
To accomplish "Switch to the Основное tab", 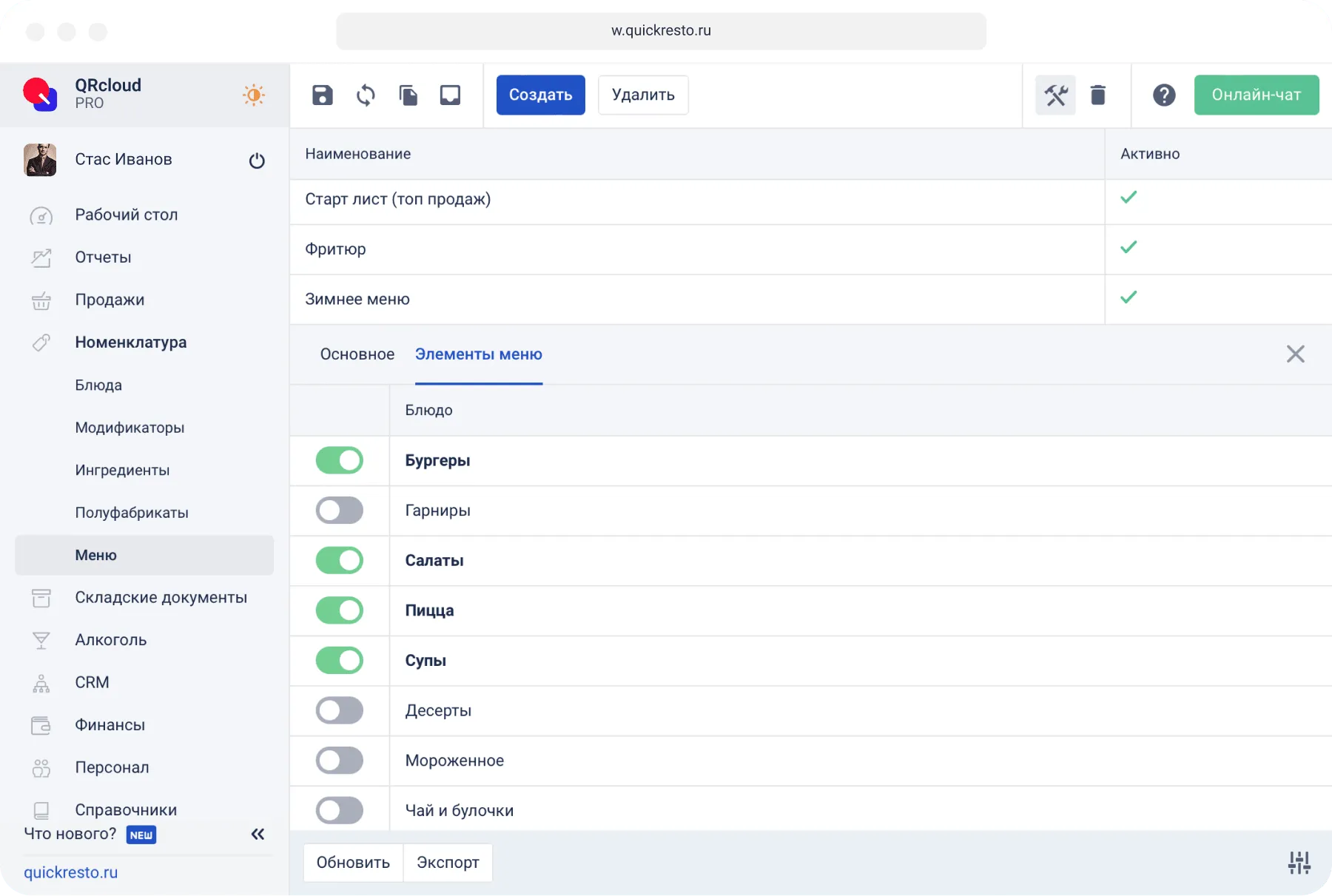I will [357, 354].
